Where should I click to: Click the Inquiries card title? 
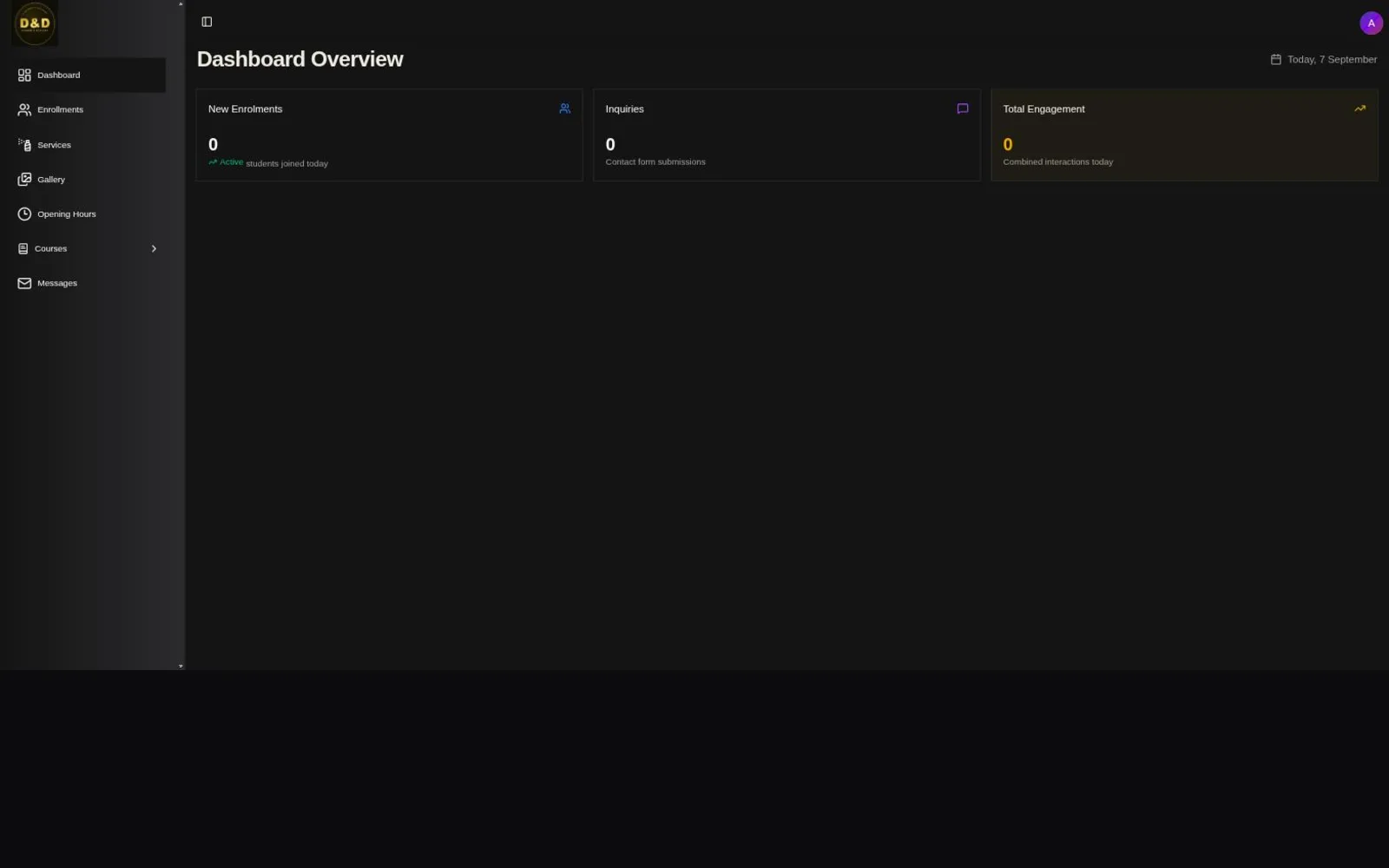[x=624, y=109]
